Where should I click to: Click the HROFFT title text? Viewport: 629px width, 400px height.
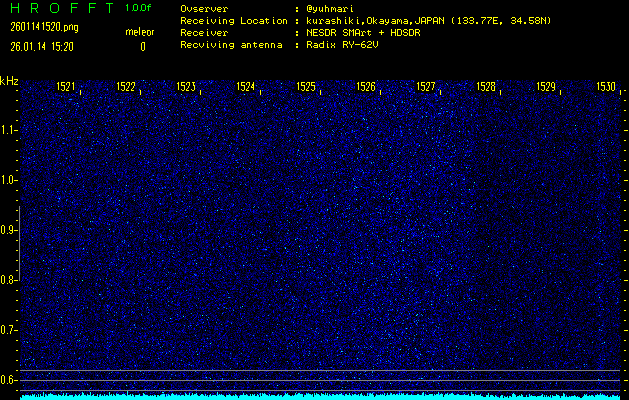pyautogui.click(x=62, y=8)
